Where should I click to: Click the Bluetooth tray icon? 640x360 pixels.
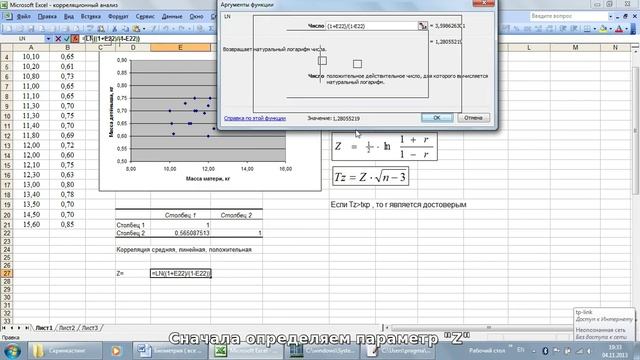pos(545,351)
